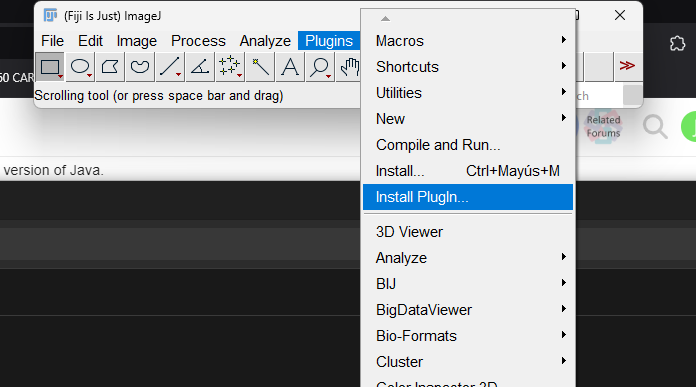
Task: Select the Oval selection tool
Action: [80, 67]
